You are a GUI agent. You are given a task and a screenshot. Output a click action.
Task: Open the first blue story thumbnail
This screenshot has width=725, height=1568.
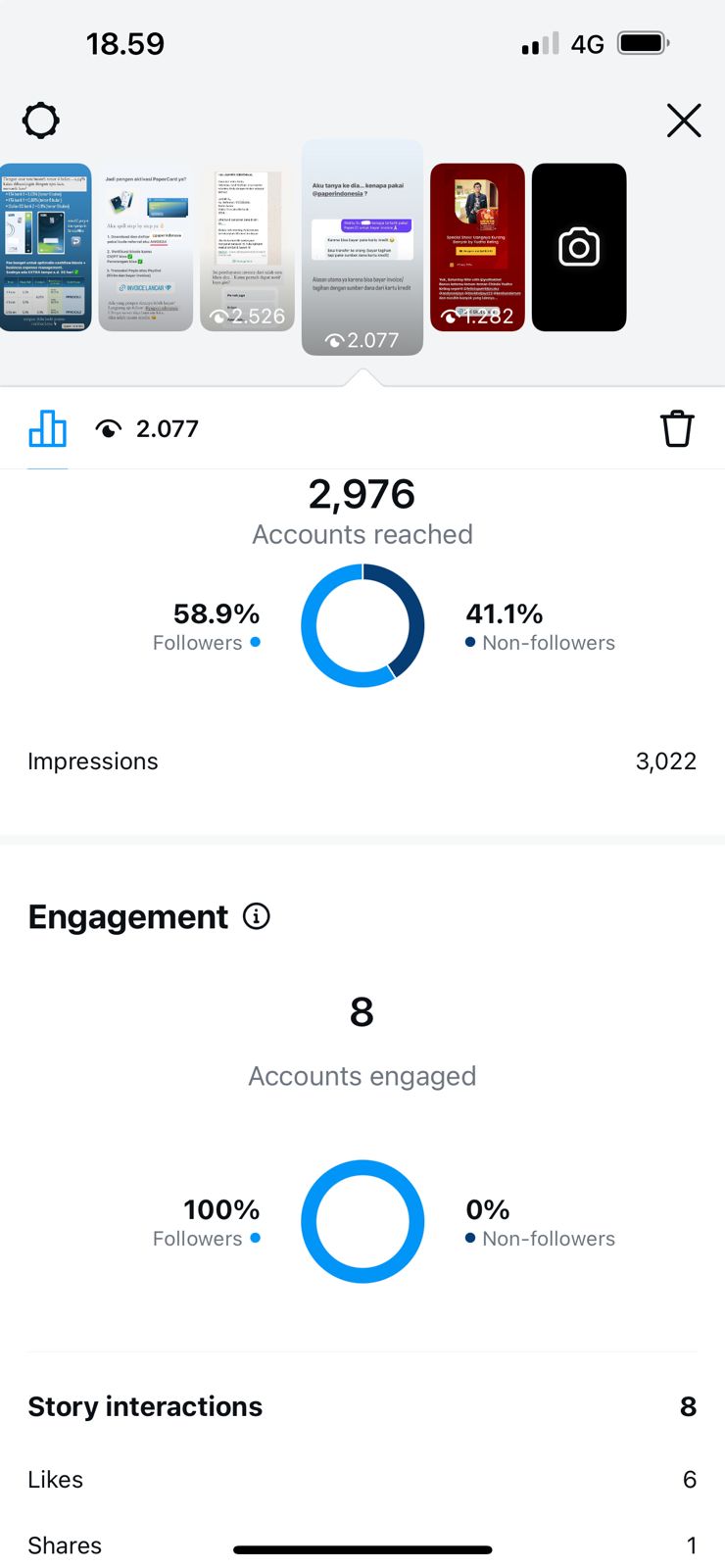tap(45, 247)
